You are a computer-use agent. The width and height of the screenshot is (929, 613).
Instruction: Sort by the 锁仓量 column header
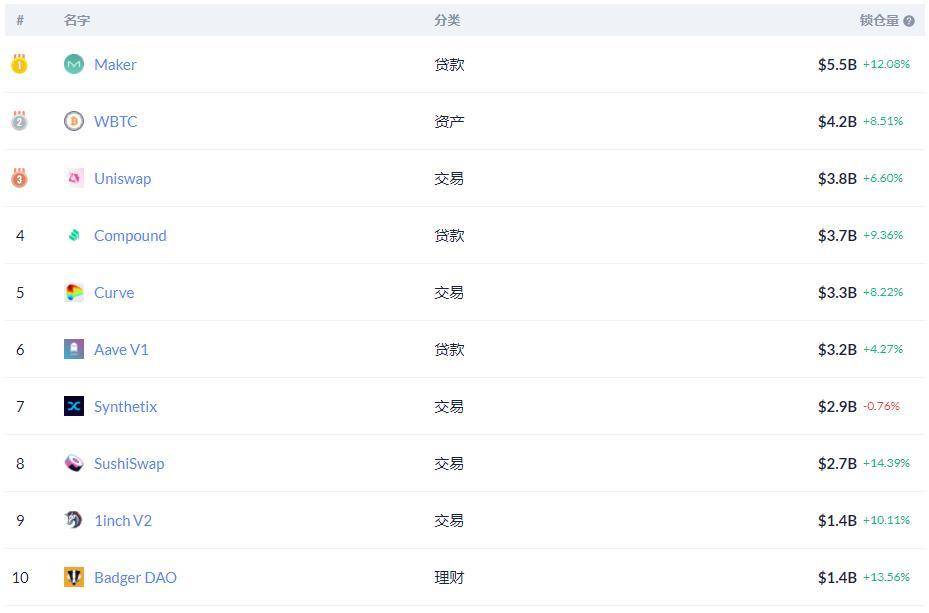click(879, 20)
